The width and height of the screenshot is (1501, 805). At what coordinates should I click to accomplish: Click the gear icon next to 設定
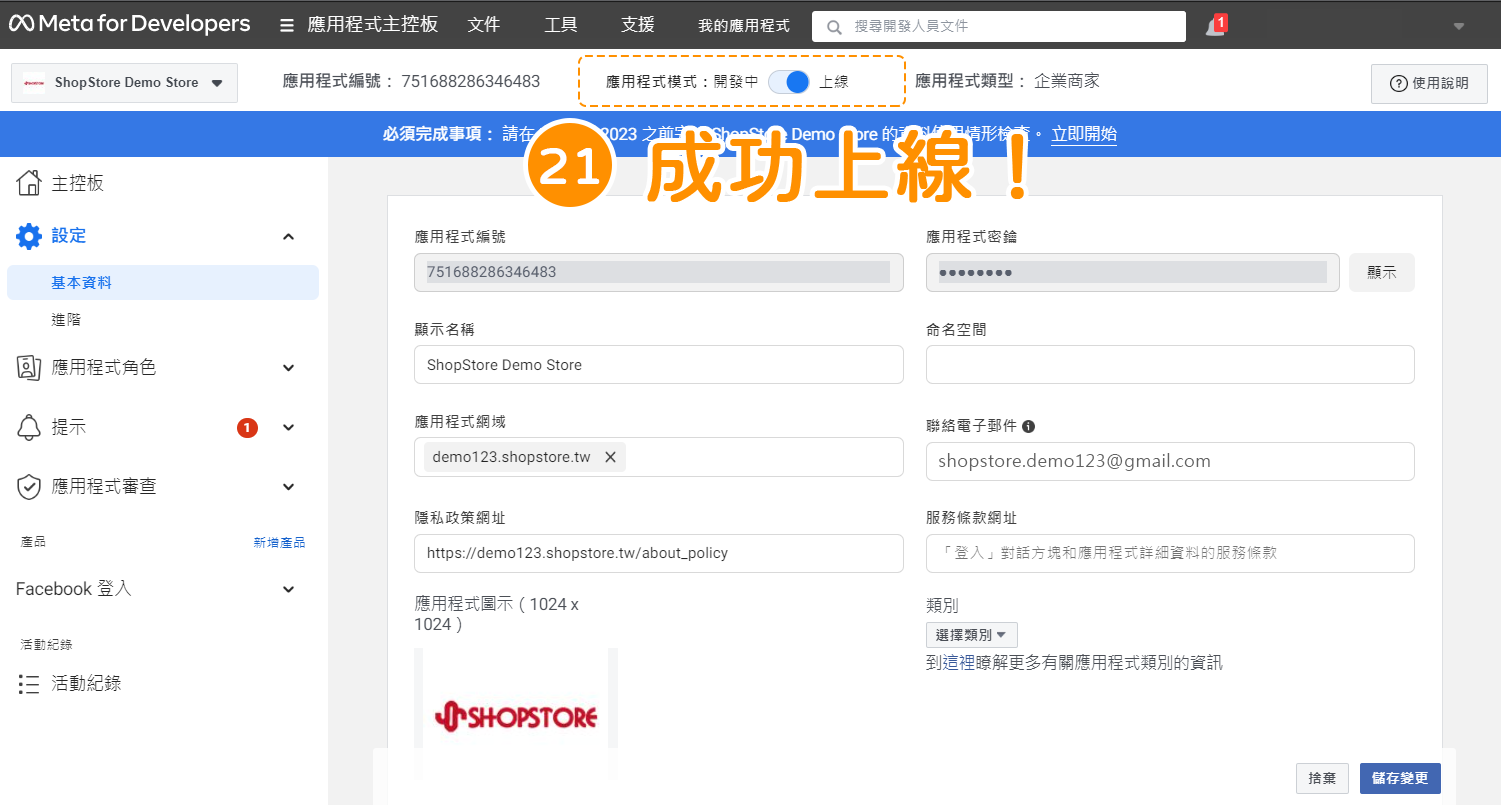tap(29, 236)
